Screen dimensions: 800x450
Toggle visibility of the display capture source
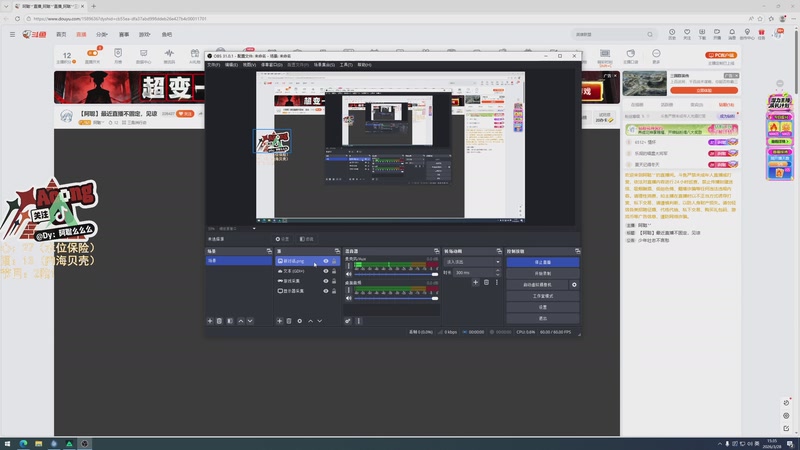326,291
